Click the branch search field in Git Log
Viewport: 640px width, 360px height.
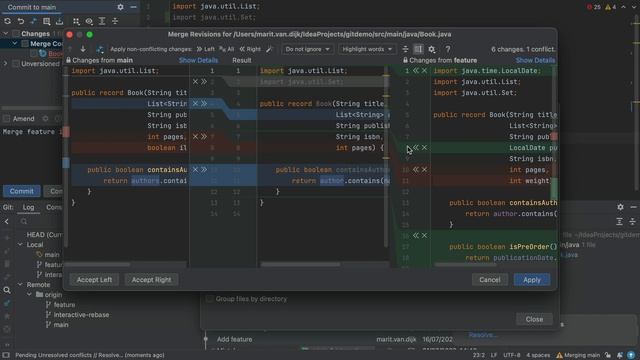pyautogui.click(x=41, y=221)
